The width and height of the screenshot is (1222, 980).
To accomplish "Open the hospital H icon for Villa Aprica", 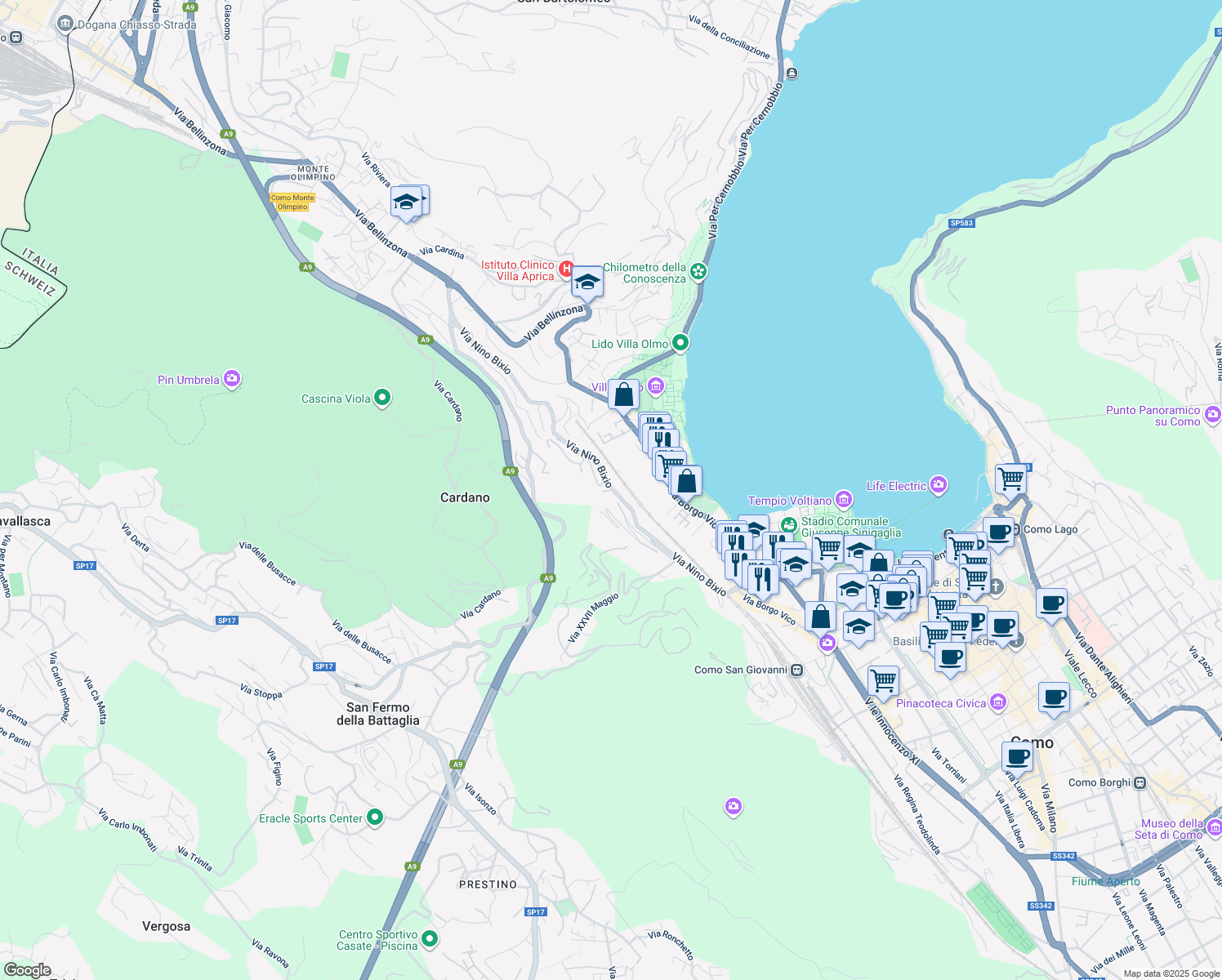I will click(x=565, y=268).
